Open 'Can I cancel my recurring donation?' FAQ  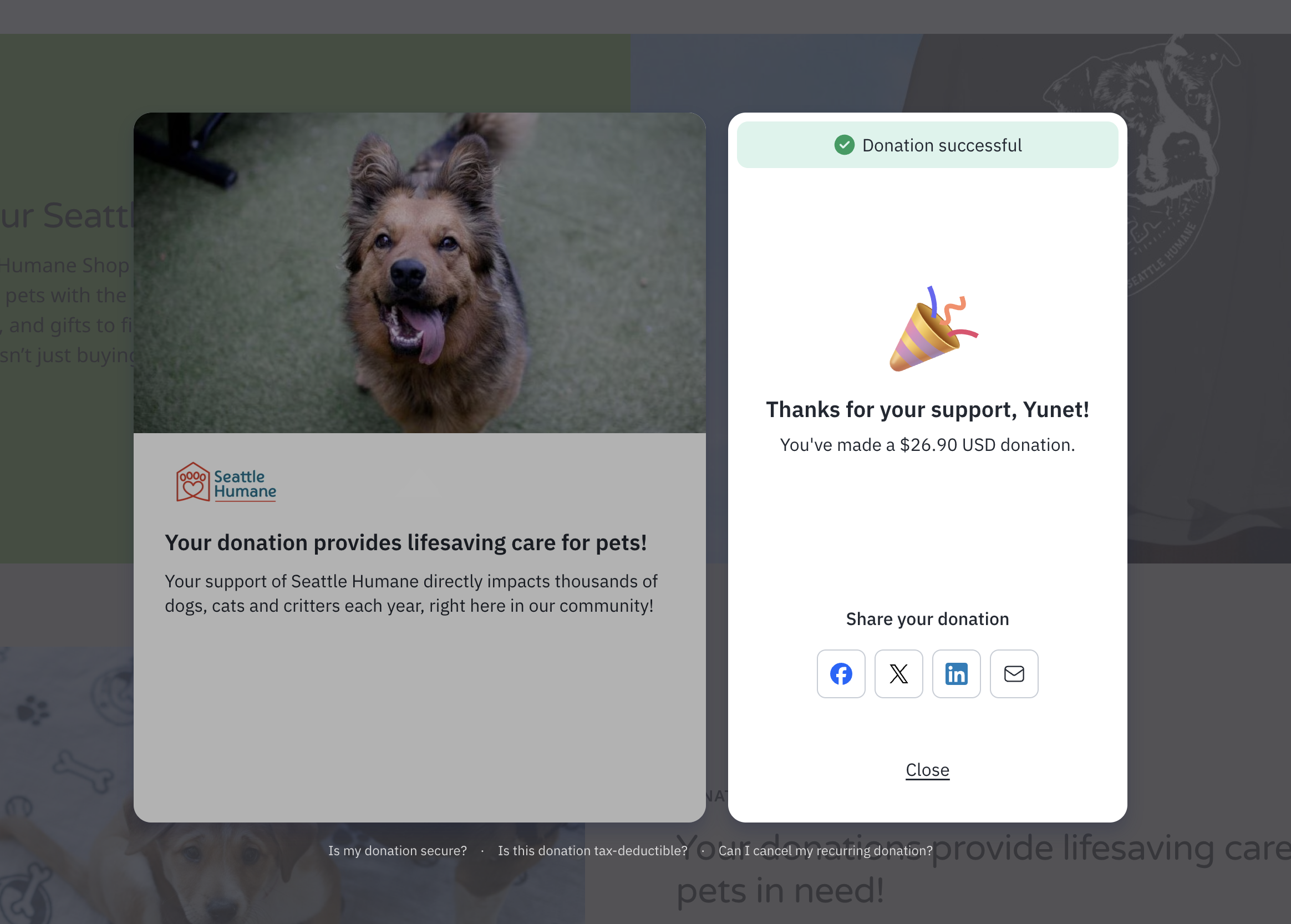pos(825,851)
